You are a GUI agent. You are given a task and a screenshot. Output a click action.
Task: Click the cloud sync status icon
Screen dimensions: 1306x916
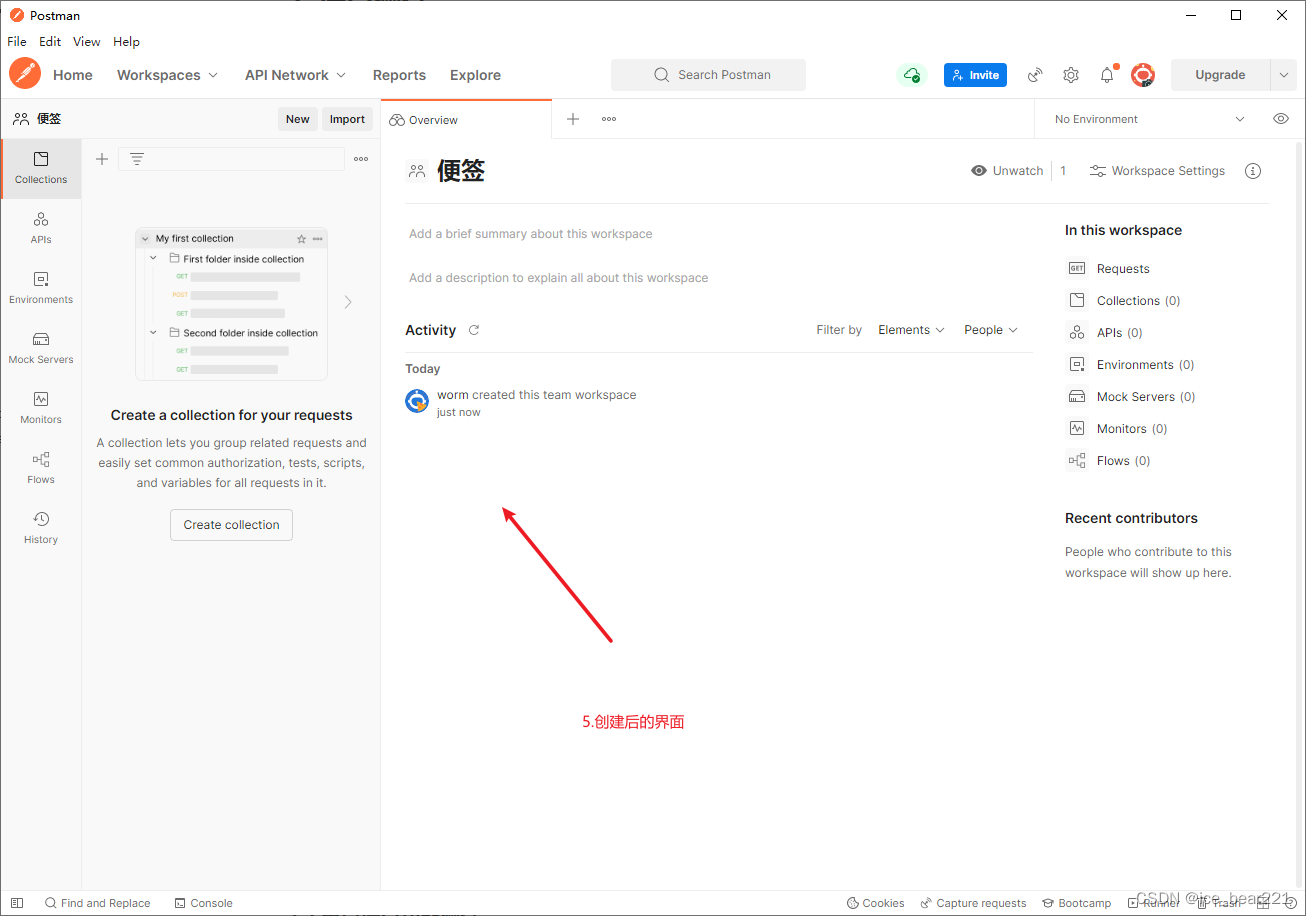[x=911, y=75]
